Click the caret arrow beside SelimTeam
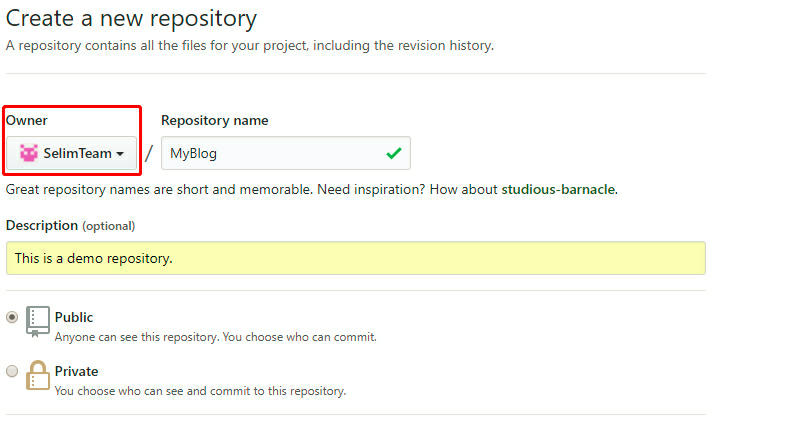The height and width of the screenshot is (422, 786). (x=121, y=154)
